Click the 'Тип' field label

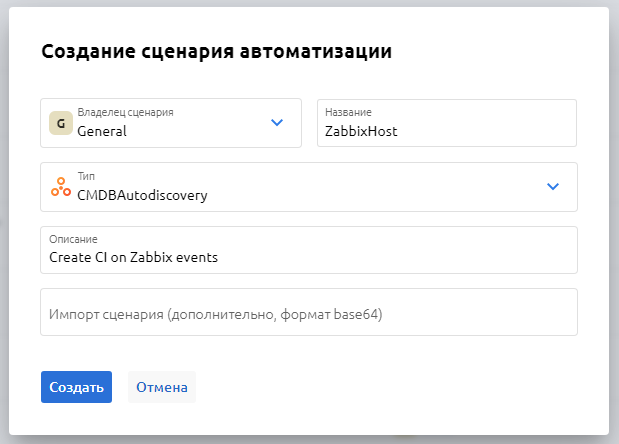pos(86,177)
